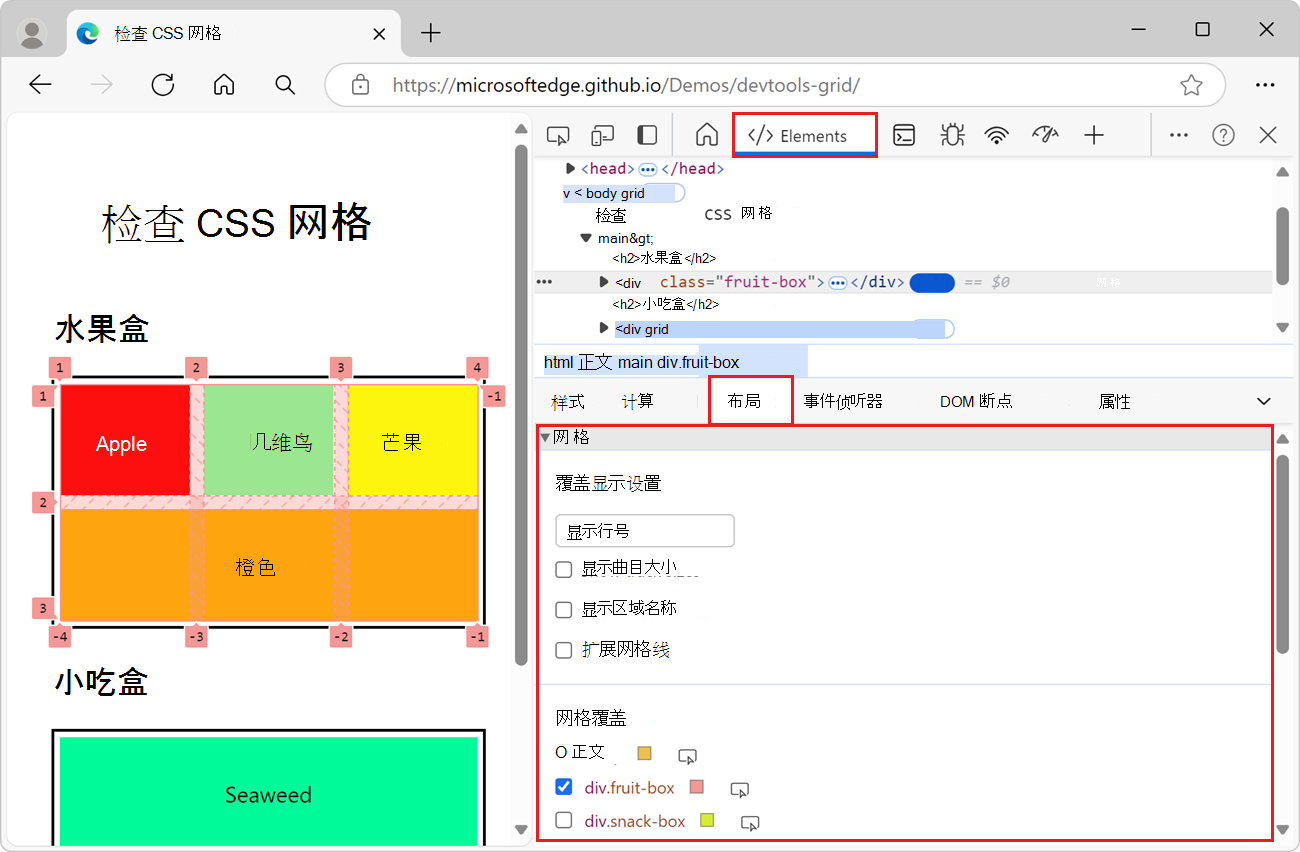Uncheck the div.fruit-box grid overlay checkbox
The height and width of the screenshot is (852, 1300).
(564, 787)
